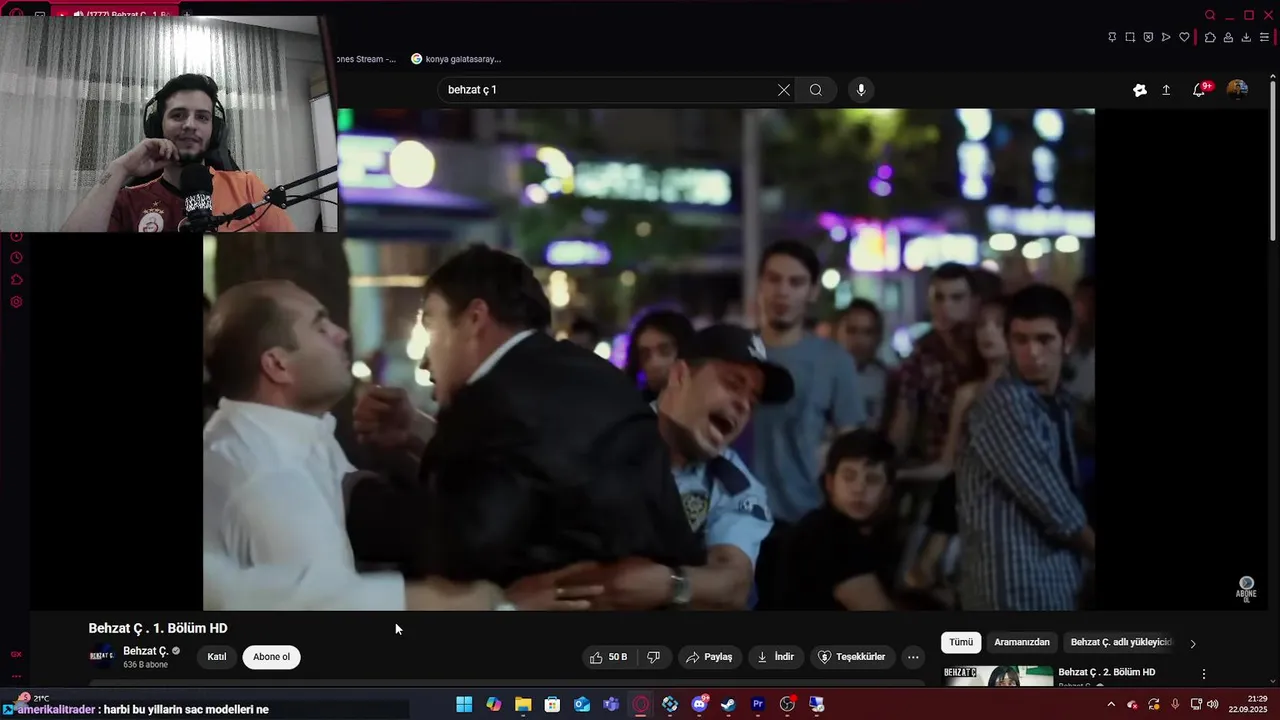Viewport: 1280px width, 720px height.
Task: Open the Windows Start menu
Action: 464,704
